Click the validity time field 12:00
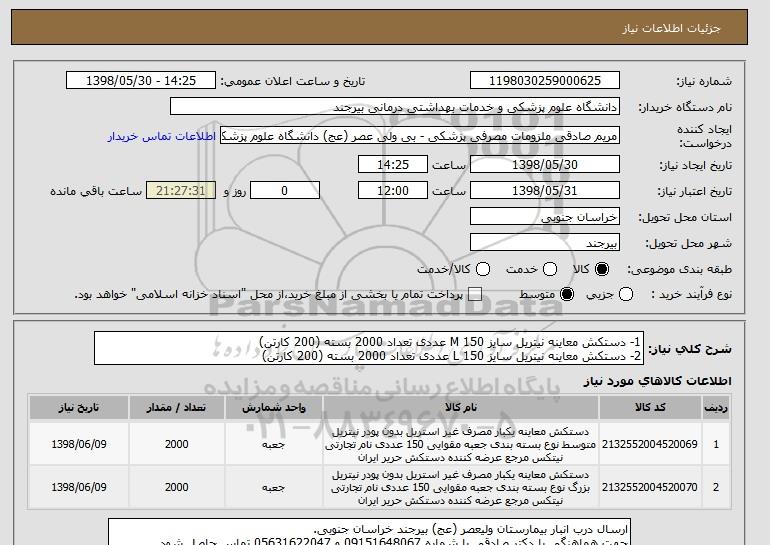The height and width of the screenshot is (545, 770). (393, 191)
